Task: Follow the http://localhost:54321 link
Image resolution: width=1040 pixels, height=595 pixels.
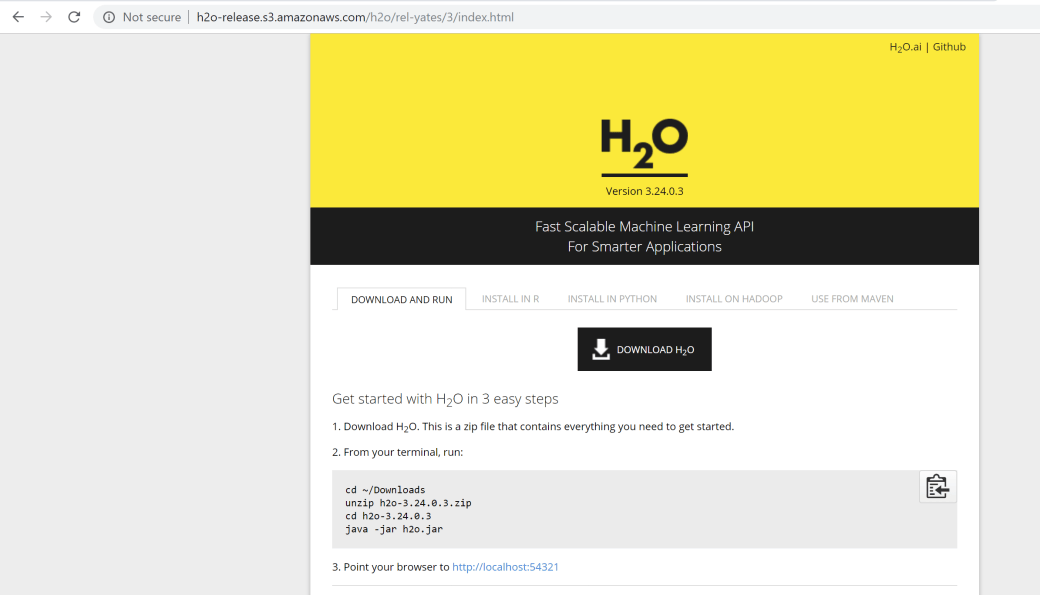Action: click(x=505, y=567)
